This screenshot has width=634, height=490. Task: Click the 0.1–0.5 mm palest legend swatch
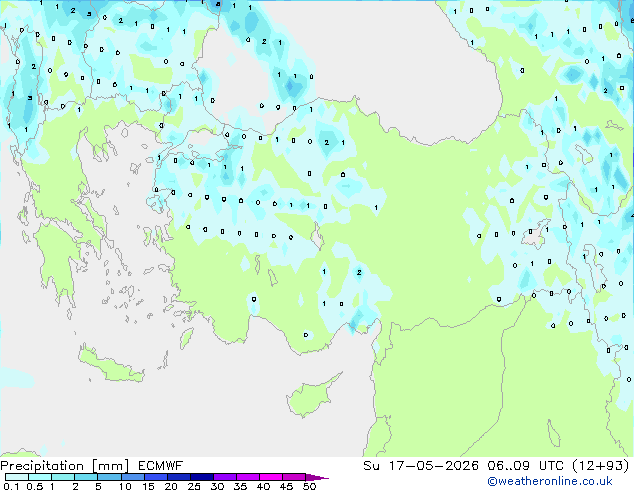(17, 477)
